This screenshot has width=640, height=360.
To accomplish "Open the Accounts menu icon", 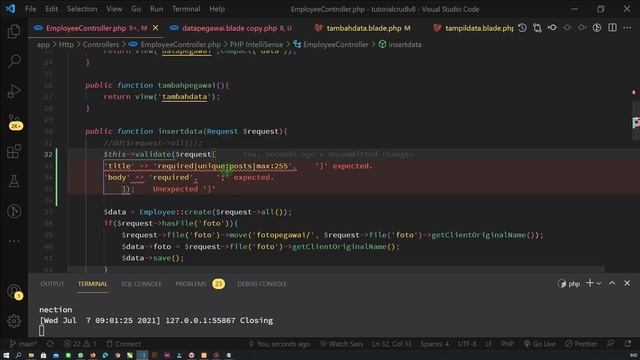I will click(15, 292).
